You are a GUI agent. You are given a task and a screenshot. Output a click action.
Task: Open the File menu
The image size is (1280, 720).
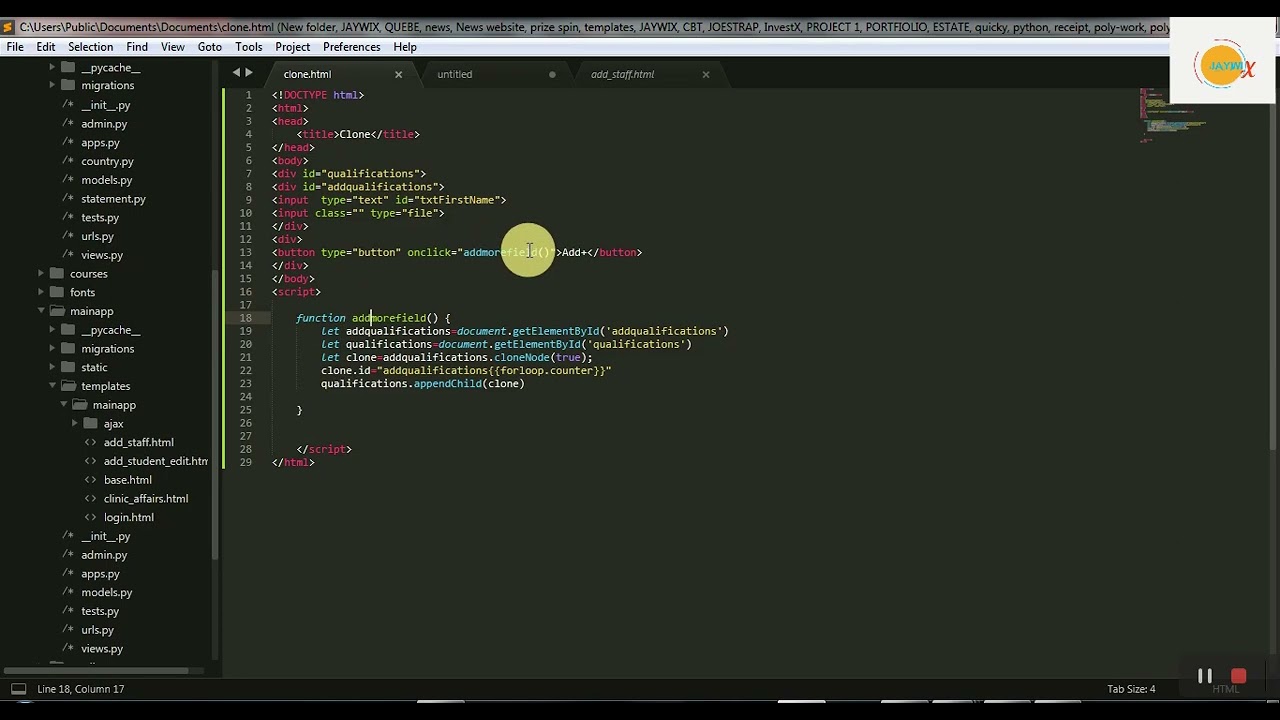15,47
